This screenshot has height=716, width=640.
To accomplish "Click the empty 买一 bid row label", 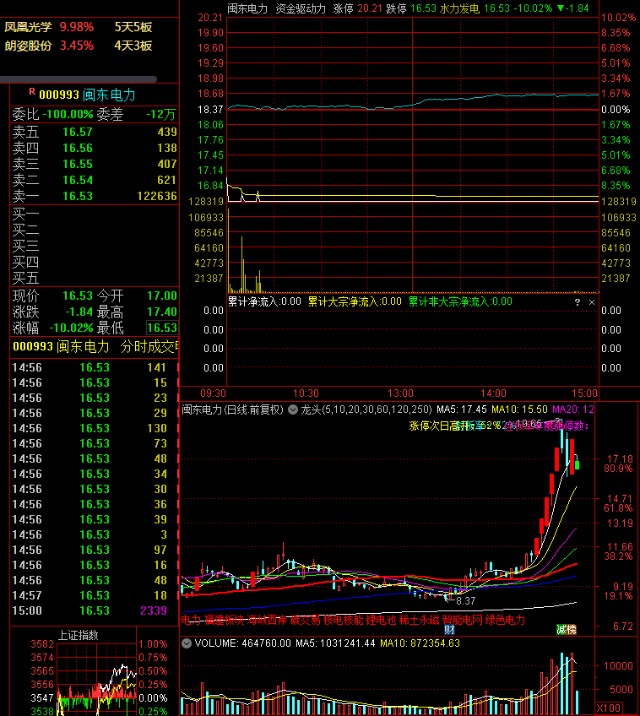I will click(26, 214).
